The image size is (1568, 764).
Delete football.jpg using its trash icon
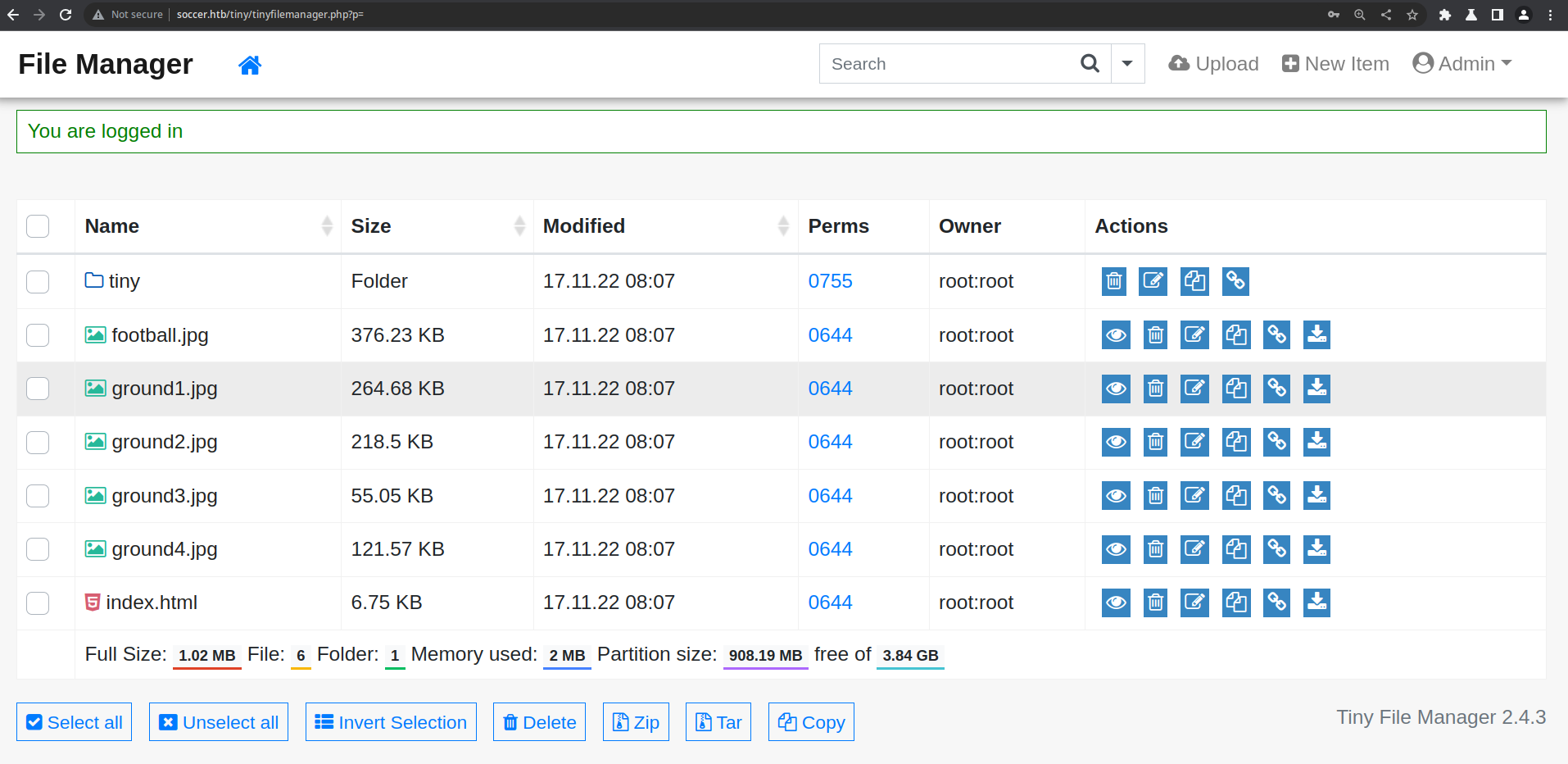[x=1155, y=335]
